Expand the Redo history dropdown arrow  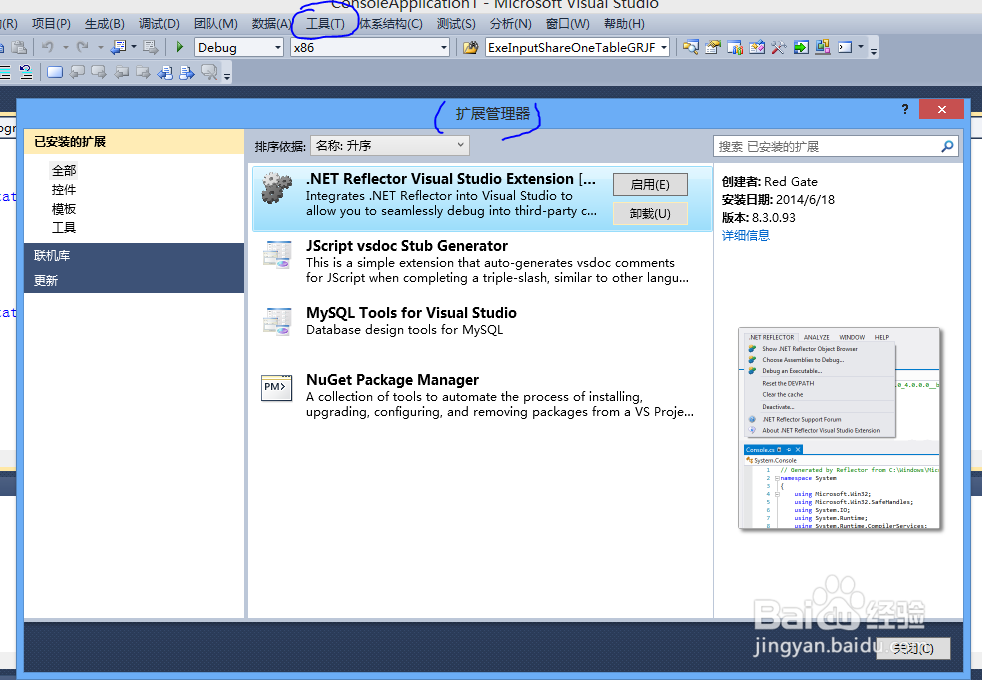tap(100, 47)
